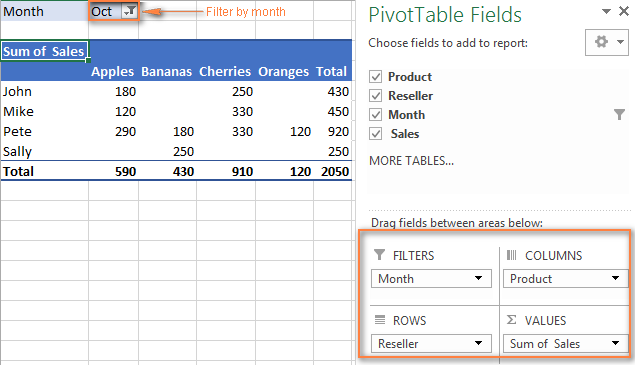Click the ROWS area icon
Viewport: 635px width, 365px height.
click(x=380, y=320)
